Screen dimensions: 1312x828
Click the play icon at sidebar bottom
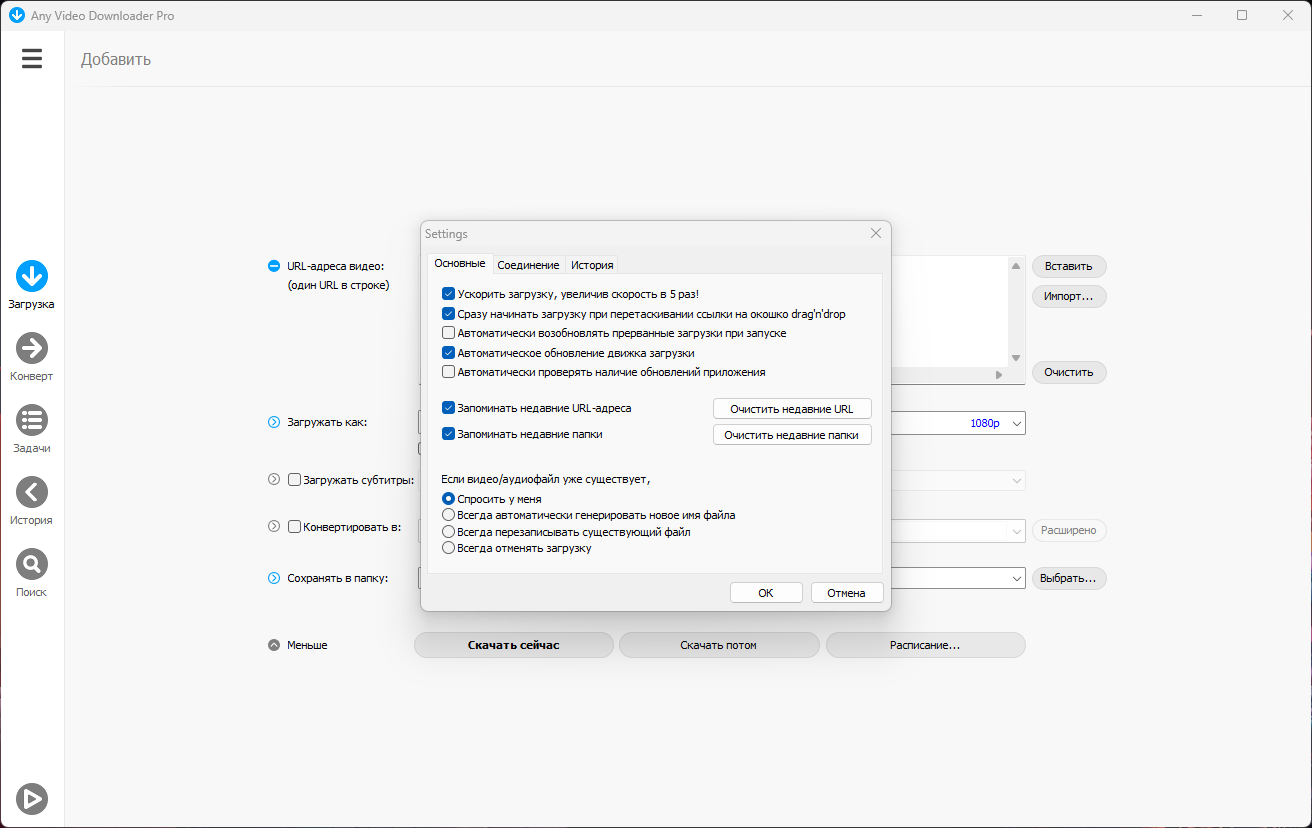coord(32,798)
